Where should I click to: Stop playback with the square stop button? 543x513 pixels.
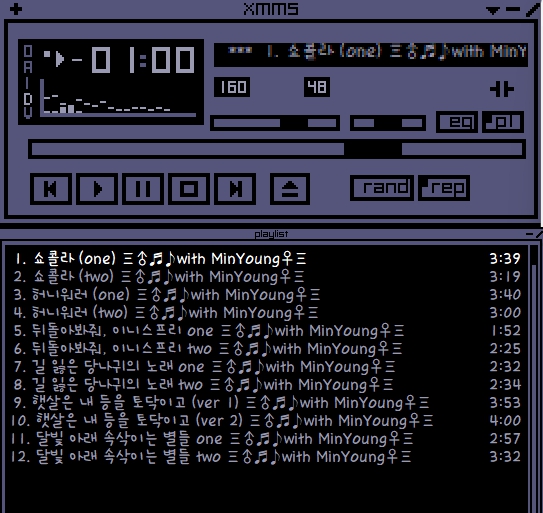click(189, 189)
